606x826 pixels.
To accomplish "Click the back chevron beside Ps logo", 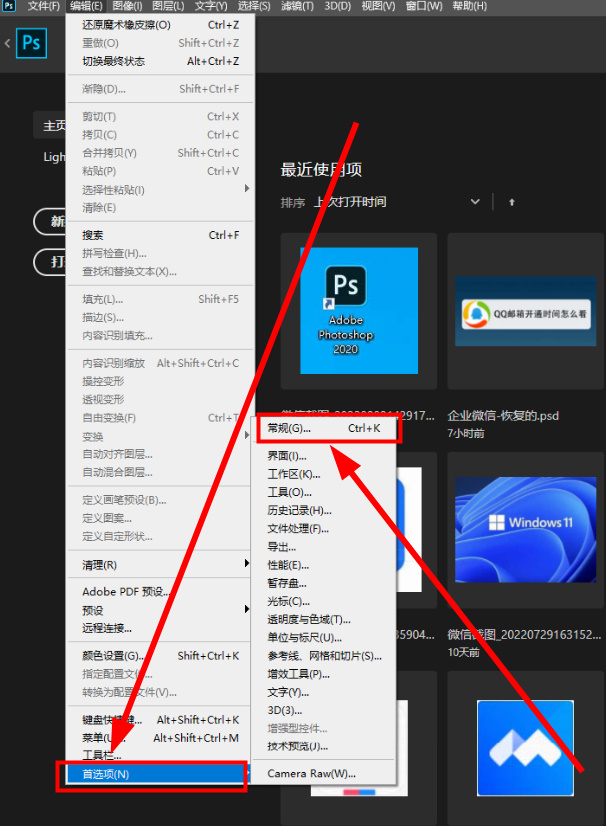I will tap(7, 43).
